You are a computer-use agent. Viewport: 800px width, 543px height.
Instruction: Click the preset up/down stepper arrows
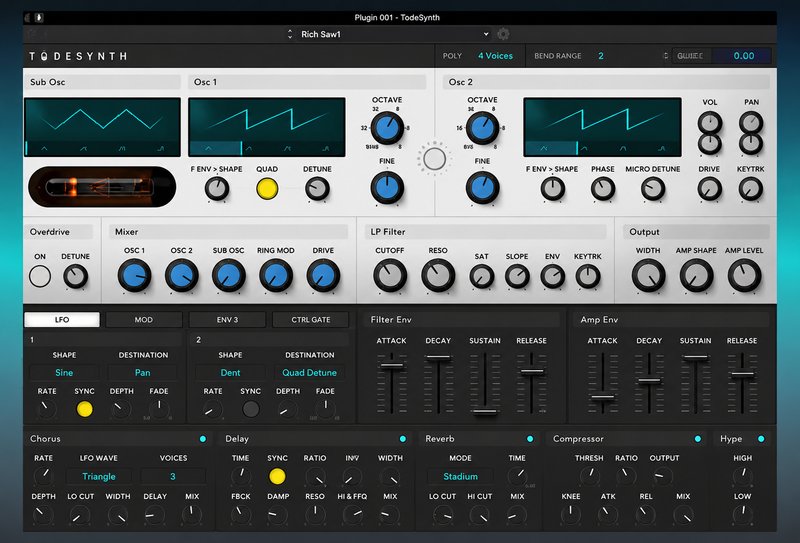290,34
